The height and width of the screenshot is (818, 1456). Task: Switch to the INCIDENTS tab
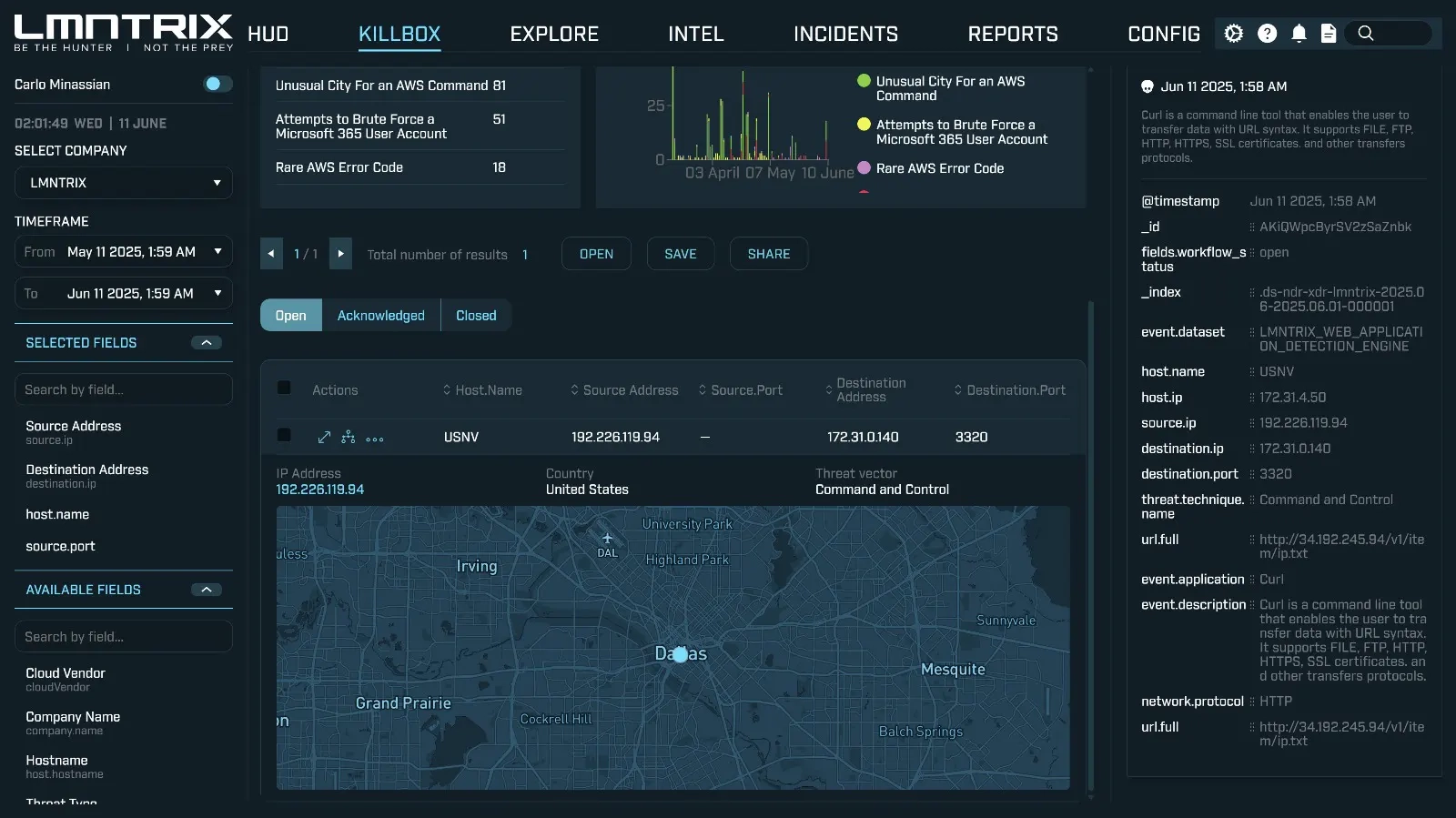point(845,35)
